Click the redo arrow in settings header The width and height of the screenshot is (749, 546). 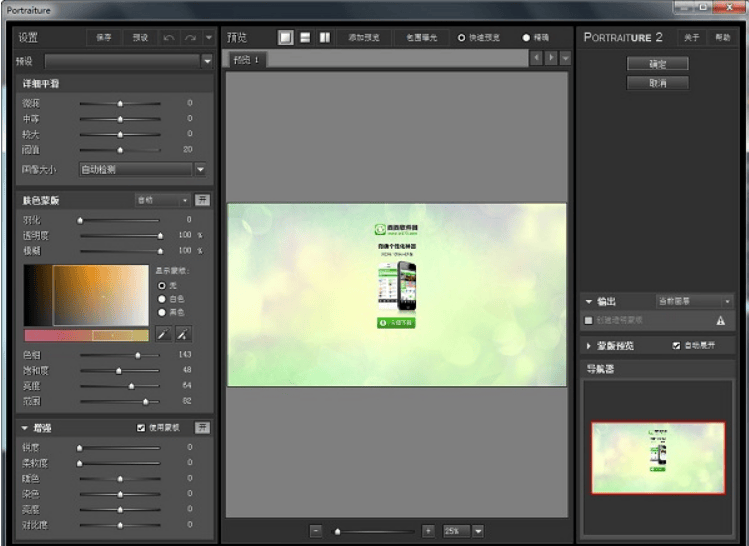tap(190, 37)
